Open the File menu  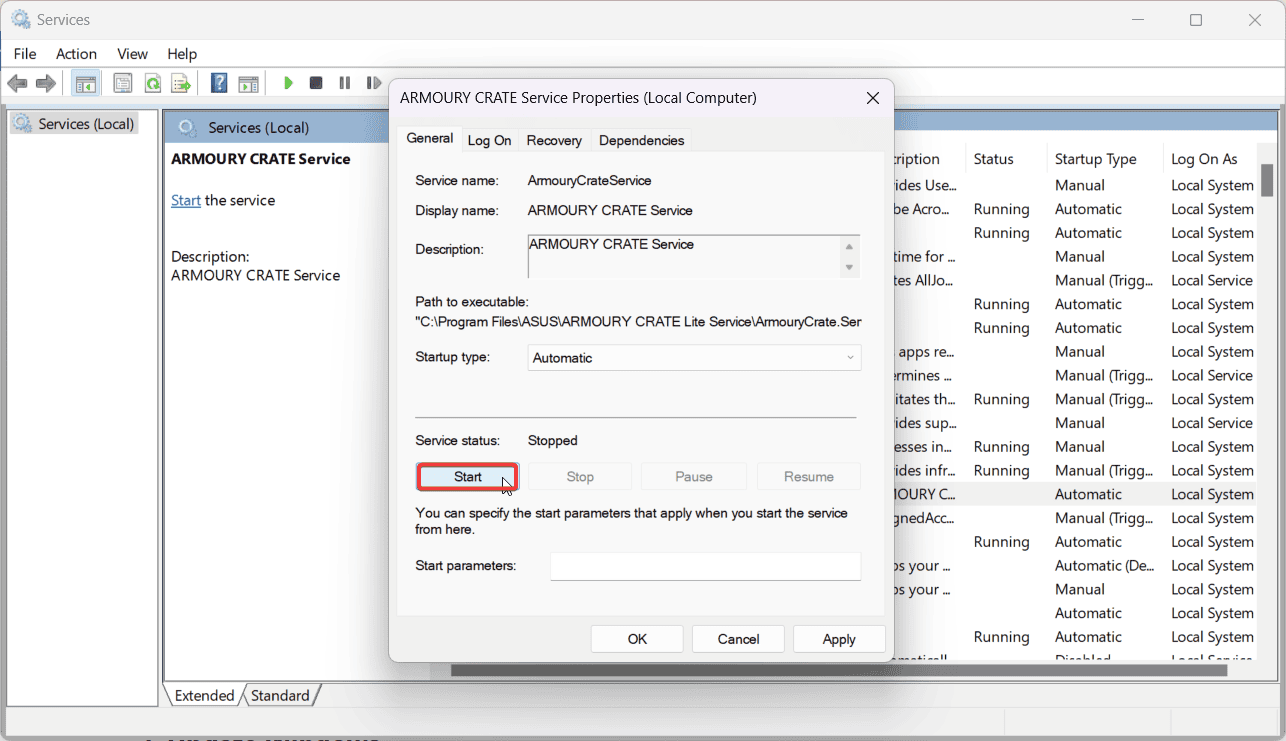pos(25,54)
